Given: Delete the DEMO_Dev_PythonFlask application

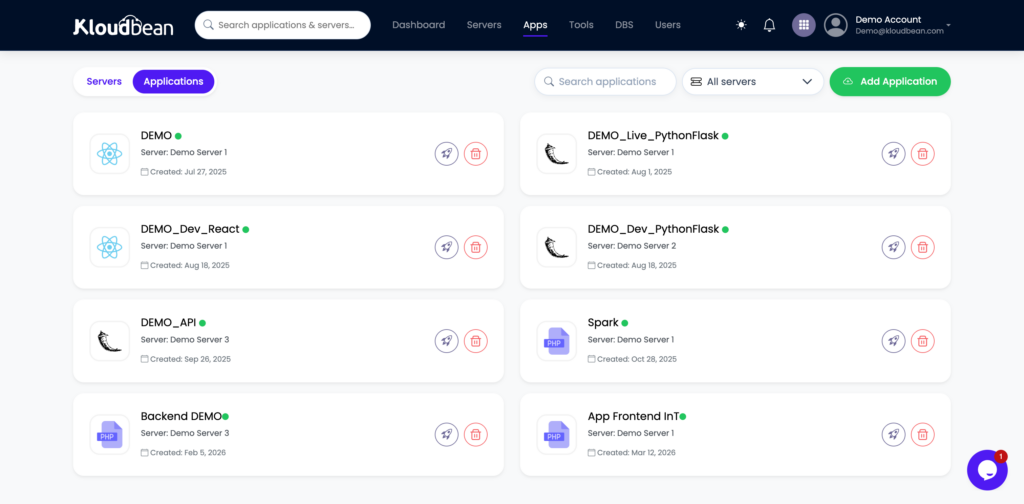Looking at the screenshot, I should (x=923, y=247).
